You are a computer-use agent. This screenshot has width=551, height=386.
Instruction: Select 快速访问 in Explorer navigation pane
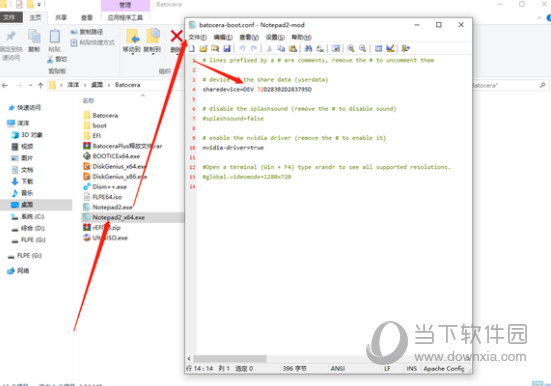click(25, 108)
